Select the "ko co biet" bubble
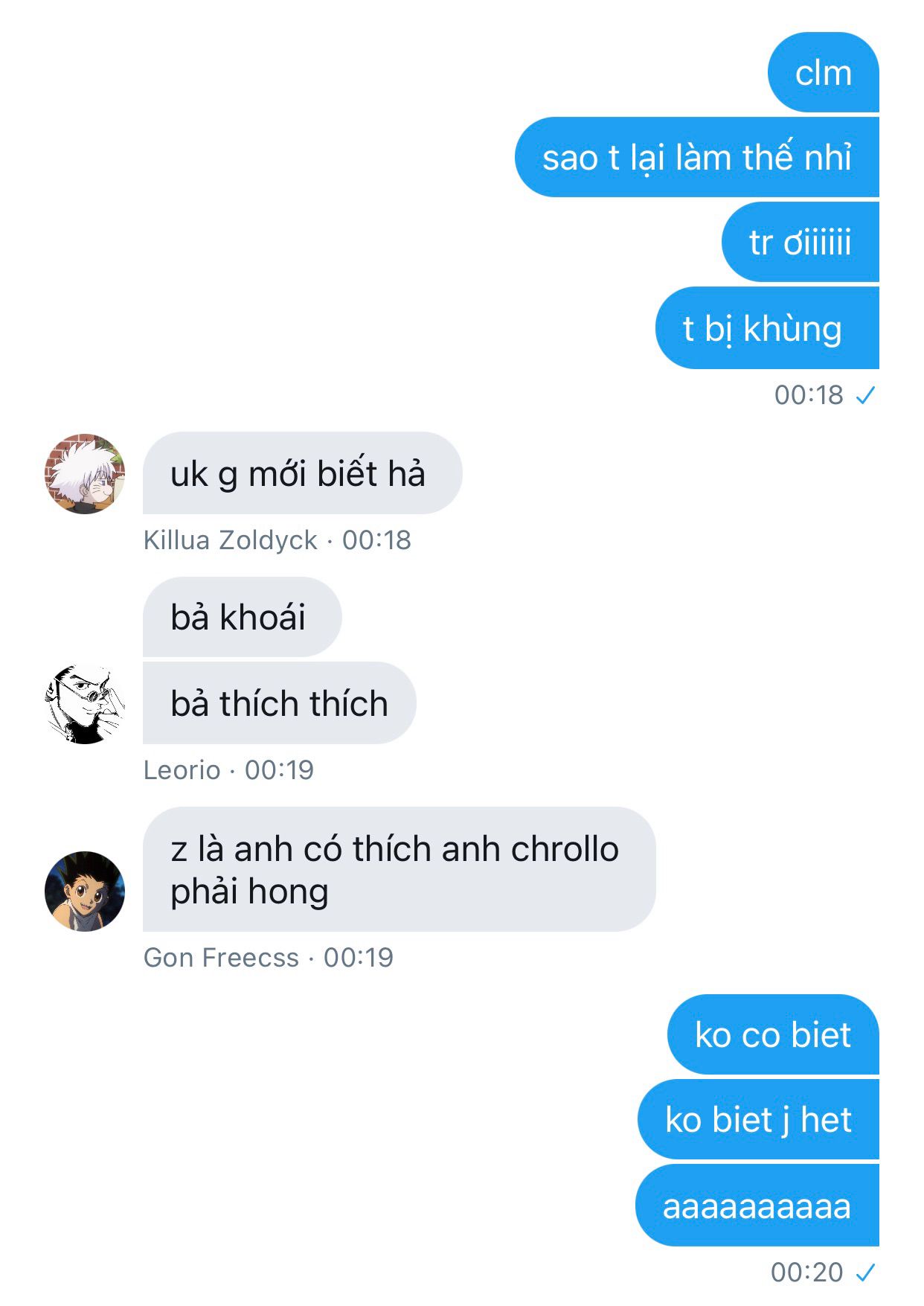Image resolution: width=924 pixels, height=1306 pixels. 773,1034
